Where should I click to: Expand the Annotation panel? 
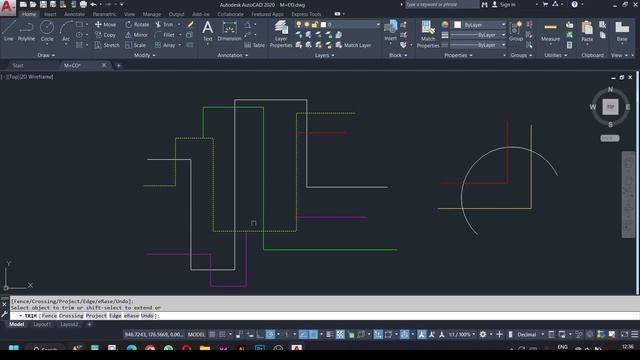pyautogui.click(x=233, y=55)
